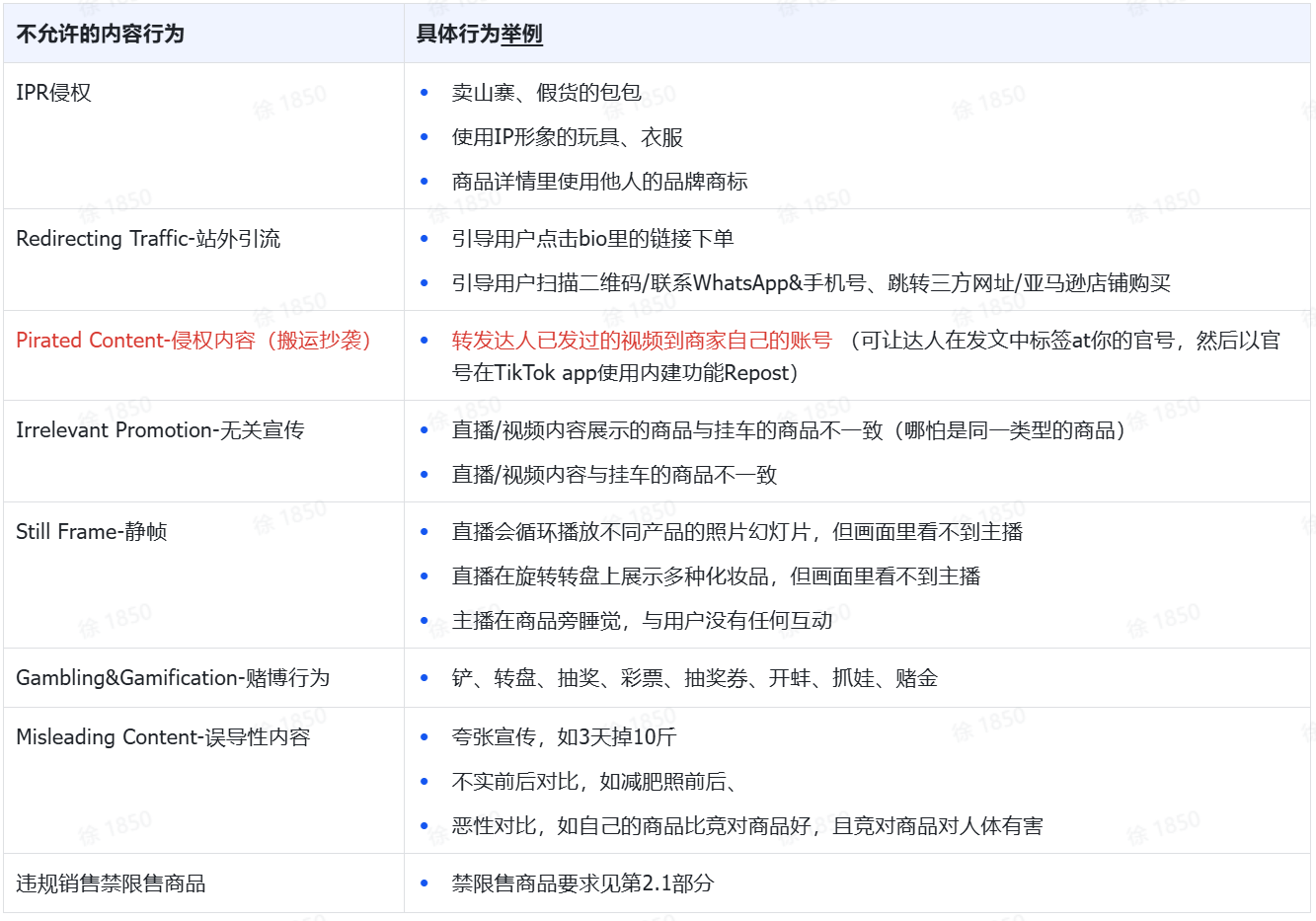This screenshot has width=1316, height=921.
Task: Select the header cell 不允许的内容行为
Action: [x=203, y=34]
